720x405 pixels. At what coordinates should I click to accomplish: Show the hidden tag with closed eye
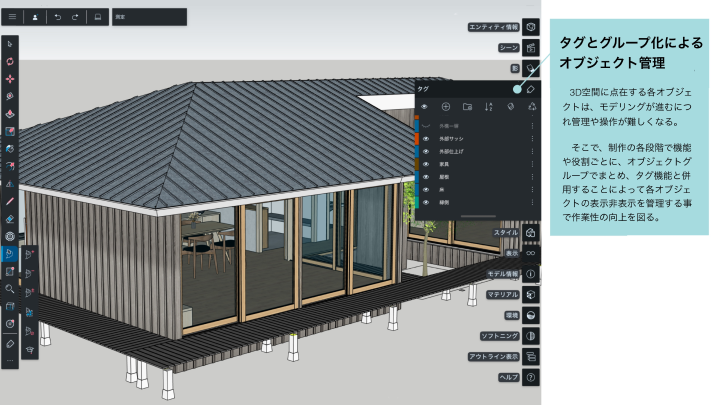click(426, 125)
